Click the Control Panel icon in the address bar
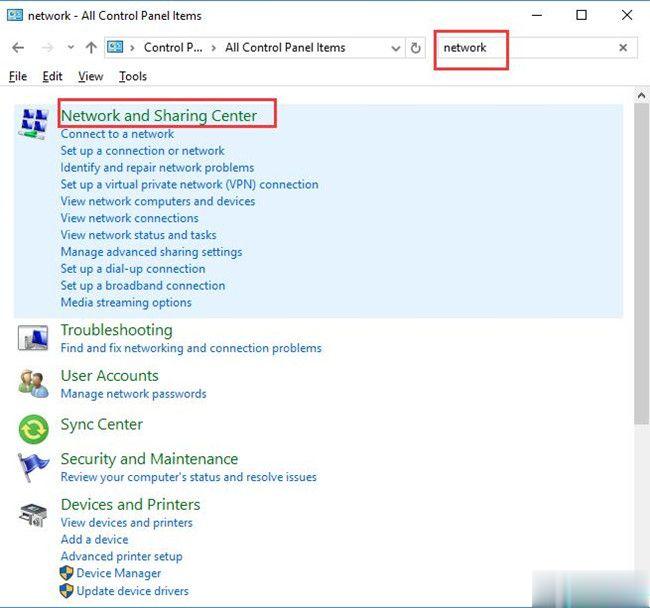This screenshot has width=650, height=608. [115, 47]
